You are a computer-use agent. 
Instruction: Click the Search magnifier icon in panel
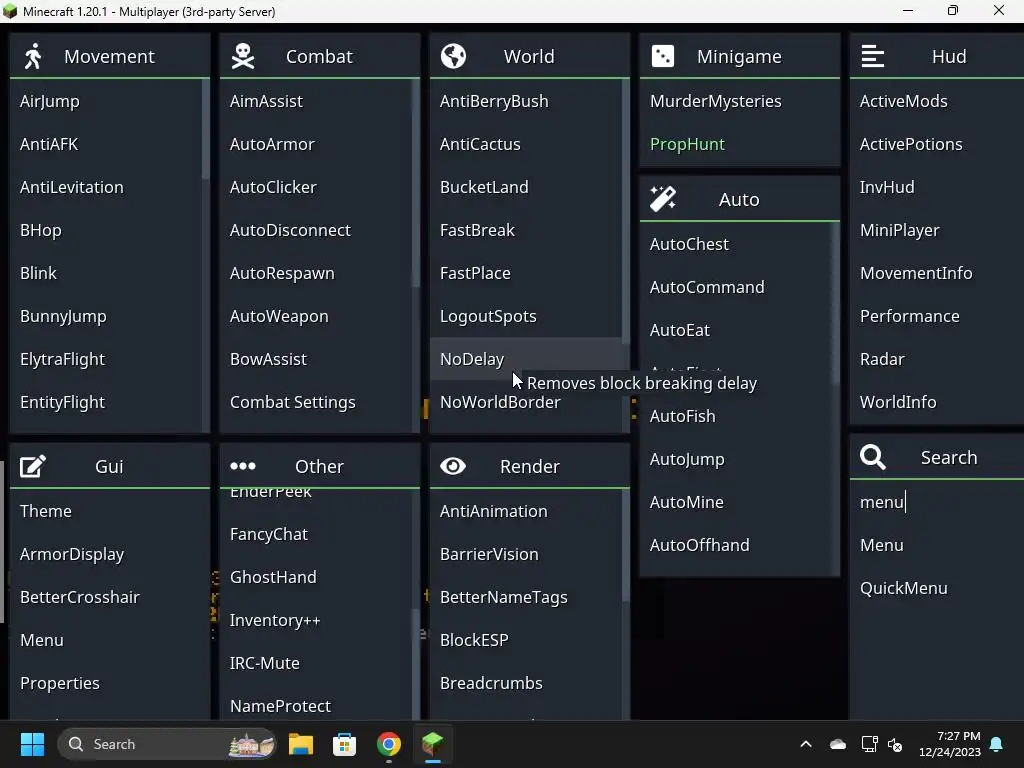(x=872, y=457)
